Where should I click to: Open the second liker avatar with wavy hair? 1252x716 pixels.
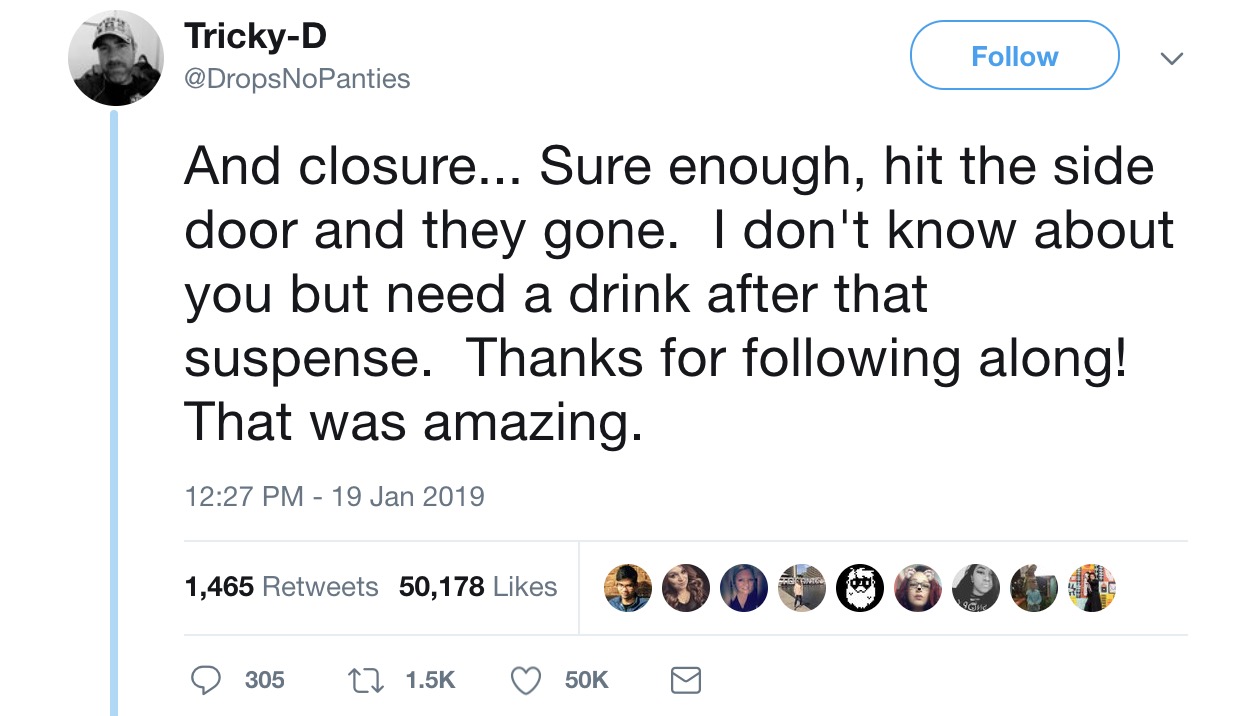click(687, 587)
